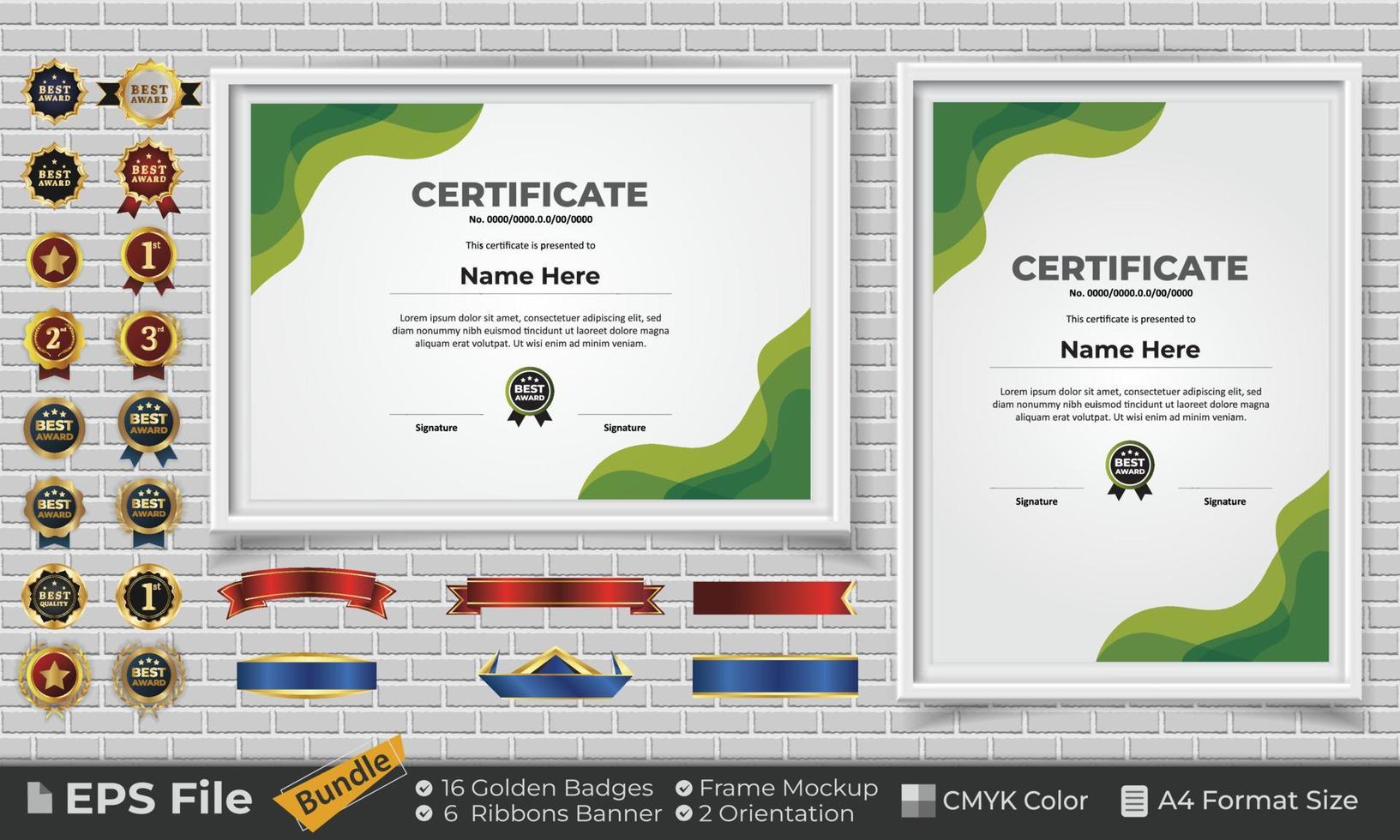The height and width of the screenshot is (840, 1400).
Task: Pick the plain red gold-star badge without wreath
Action: [55, 260]
